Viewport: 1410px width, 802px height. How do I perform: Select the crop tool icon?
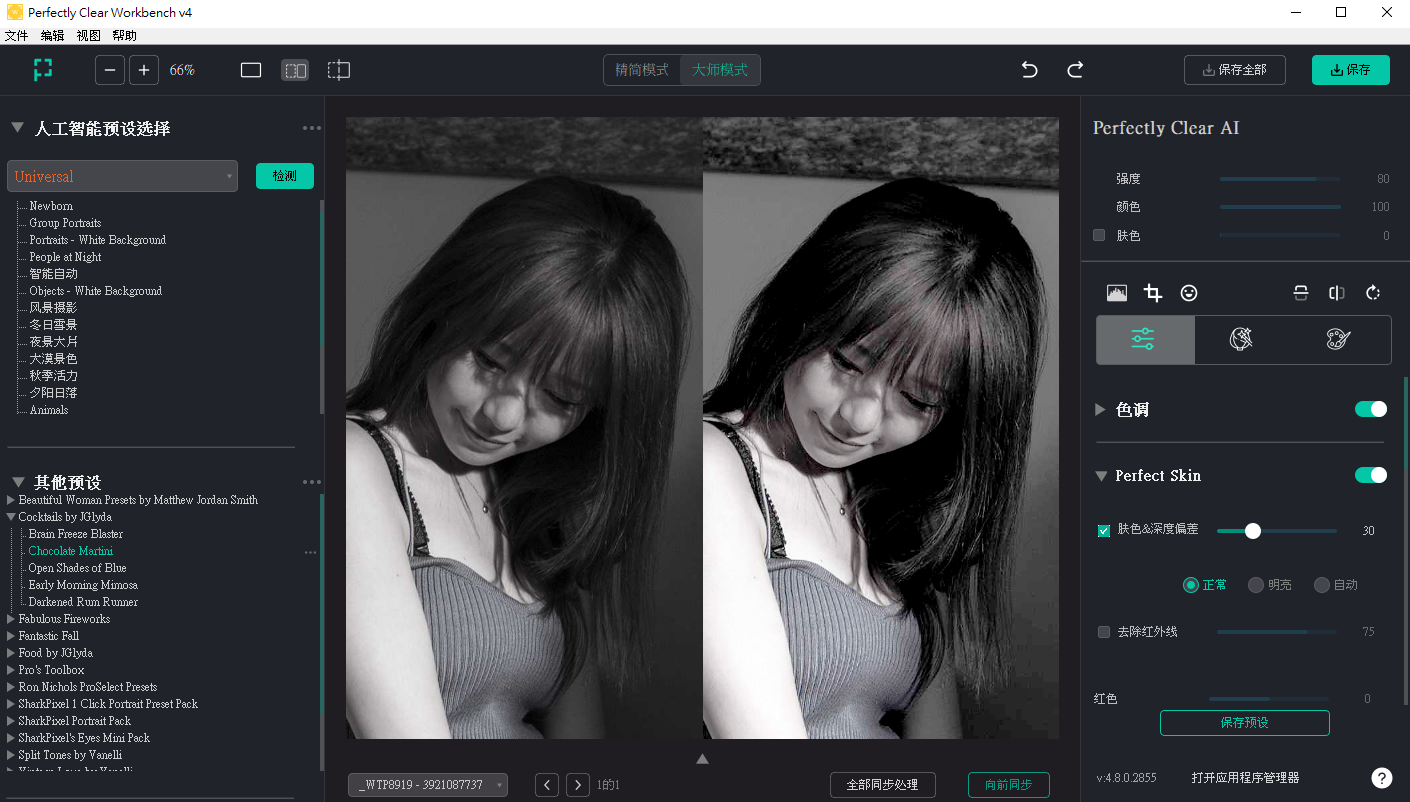[1153, 293]
